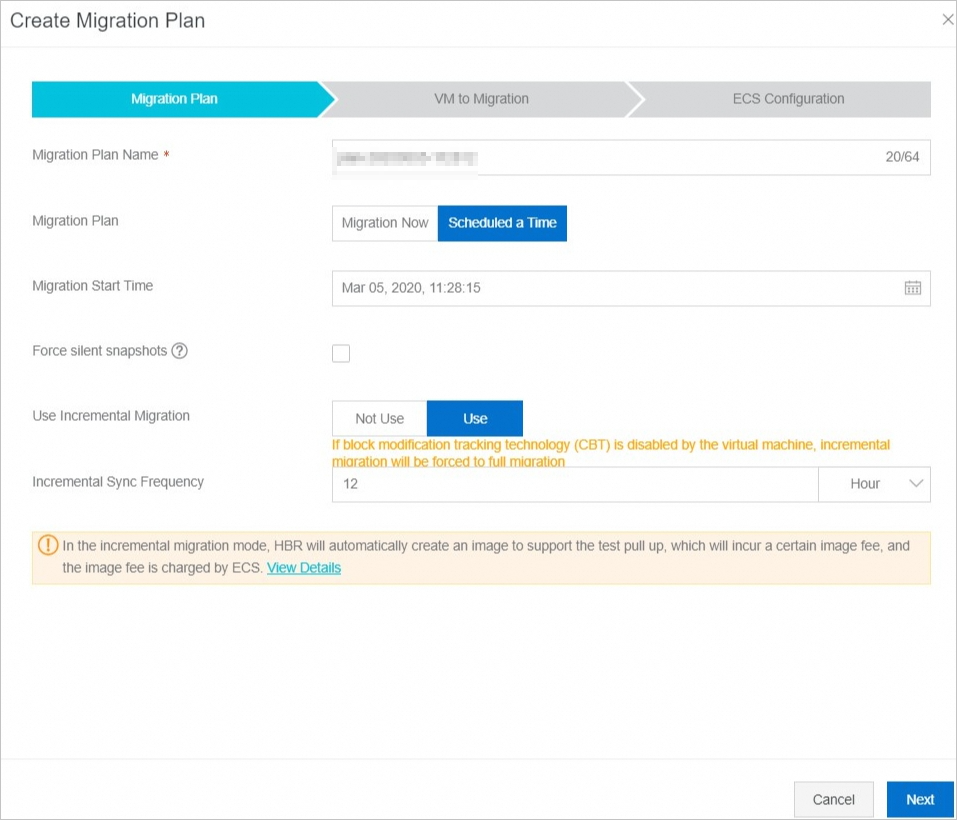The image size is (957, 820).
Task: Select the Scheduled a Time option
Action: click(502, 223)
